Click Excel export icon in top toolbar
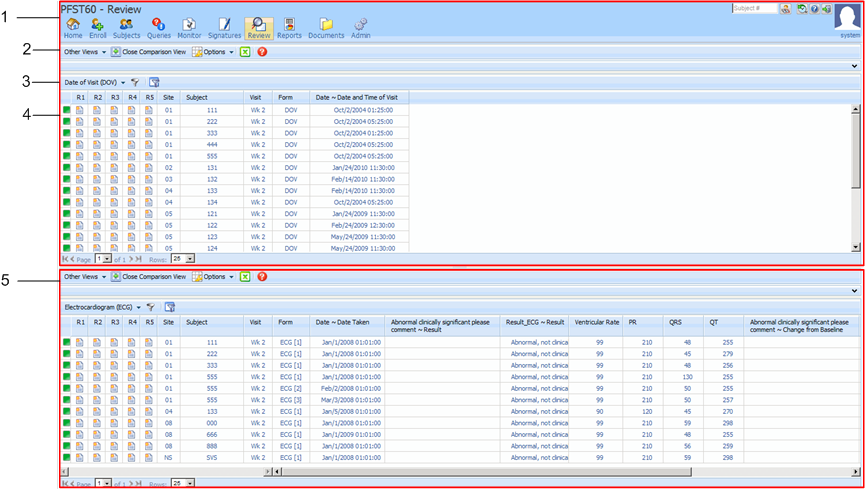865x490 pixels. [245, 51]
